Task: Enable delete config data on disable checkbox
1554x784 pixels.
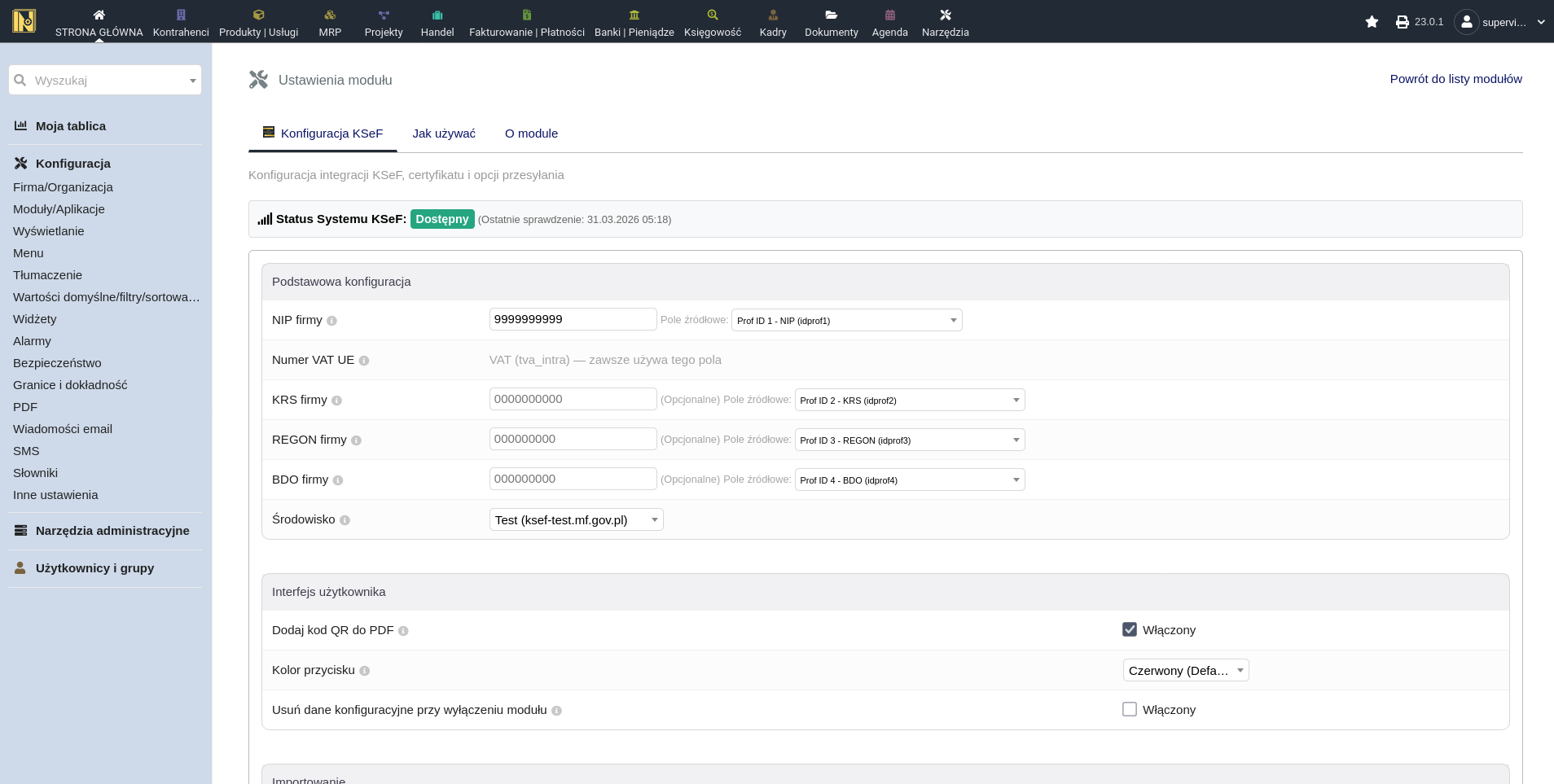Action: (1130, 709)
